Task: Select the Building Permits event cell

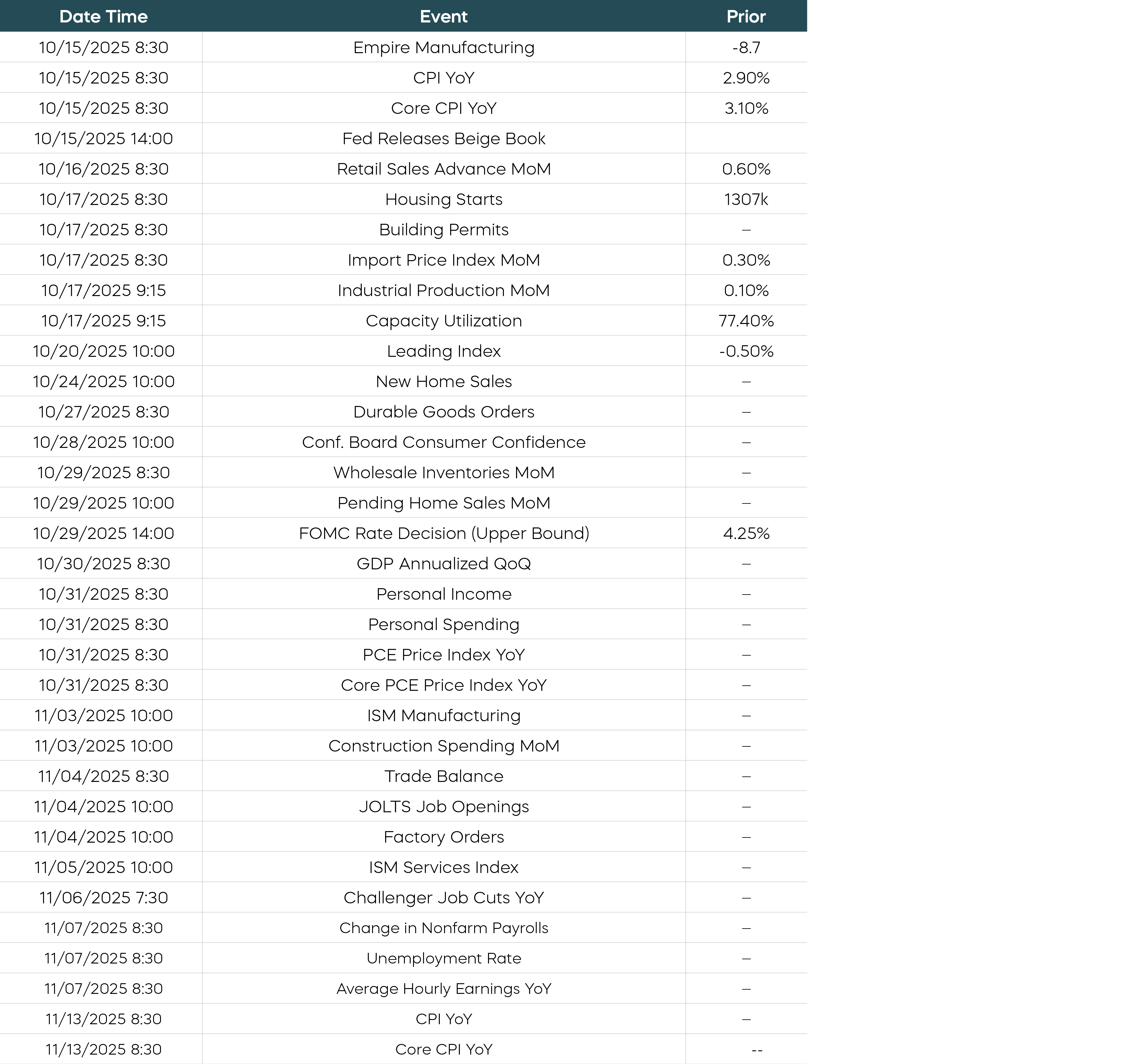Action: point(443,230)
